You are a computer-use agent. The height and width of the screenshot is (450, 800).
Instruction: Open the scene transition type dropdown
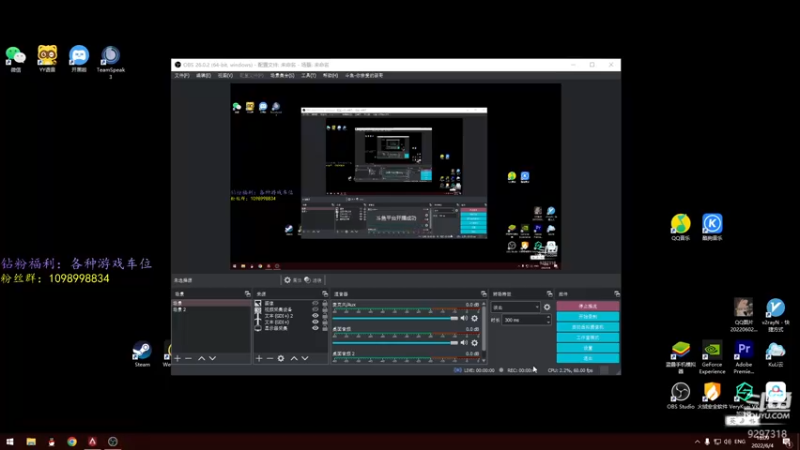click(515, 307)
